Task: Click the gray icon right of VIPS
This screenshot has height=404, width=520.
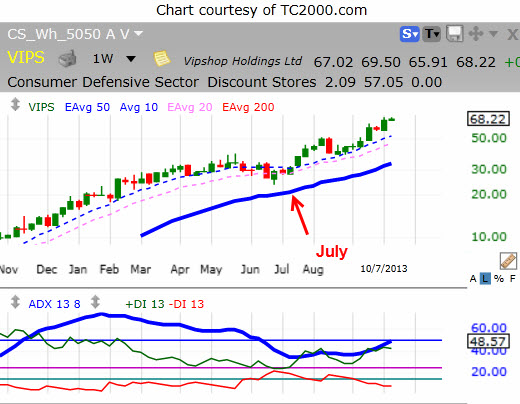Action: pos(68,59)
